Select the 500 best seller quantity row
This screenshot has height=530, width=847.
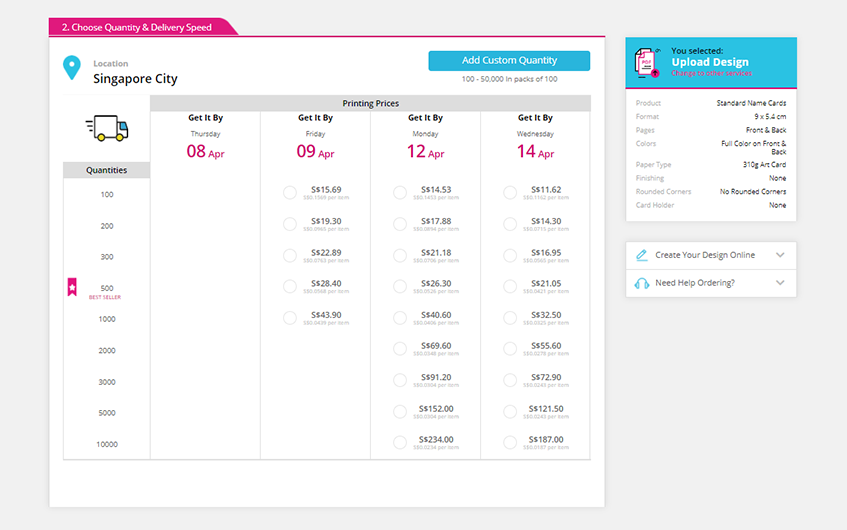tap(107, 288)
